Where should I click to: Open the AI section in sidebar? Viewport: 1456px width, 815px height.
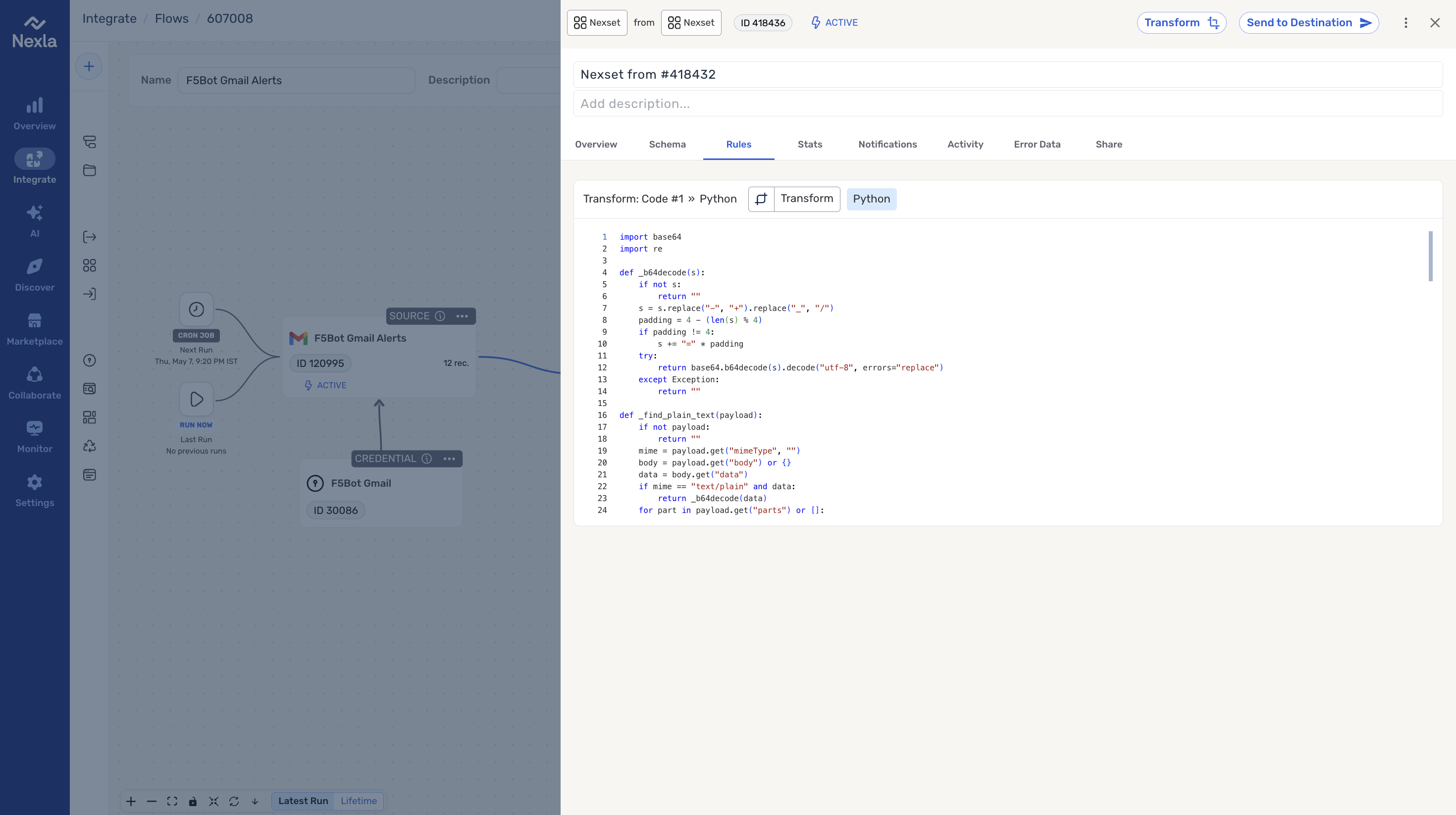click(35, 221)
